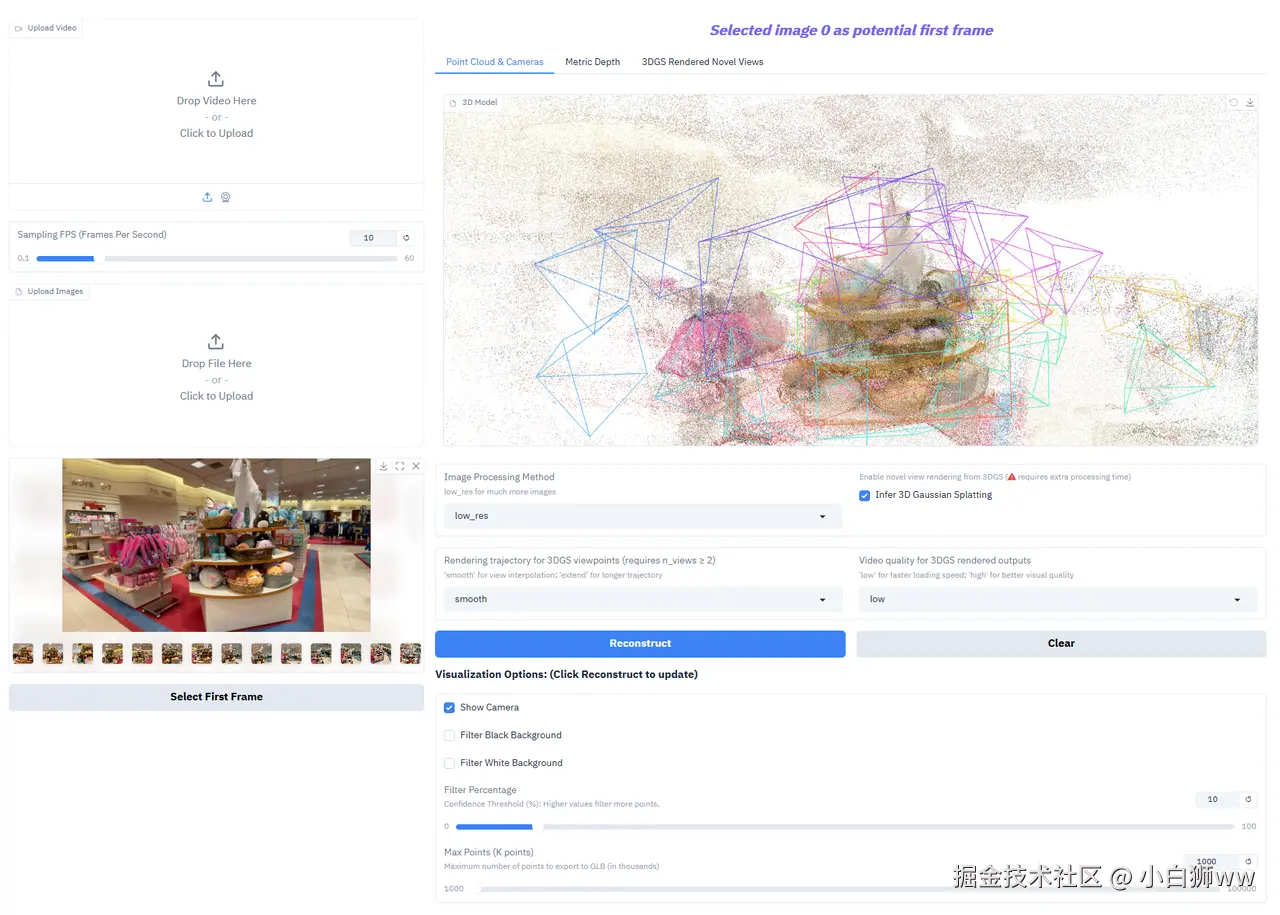The width and height of the screenshot is (1280, 915).
Task: Select the first thumbnail in the image strip
Action: coord(22,653)
